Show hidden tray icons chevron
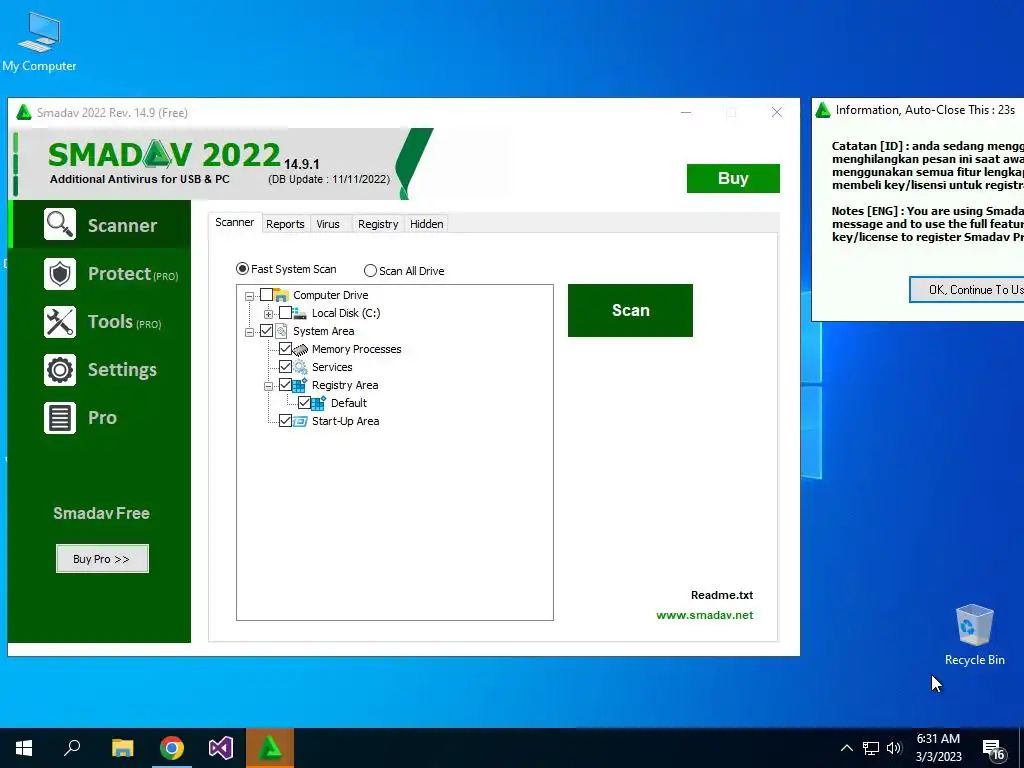The height and width of the screenshot is (768, 1024). click(846, 748)
